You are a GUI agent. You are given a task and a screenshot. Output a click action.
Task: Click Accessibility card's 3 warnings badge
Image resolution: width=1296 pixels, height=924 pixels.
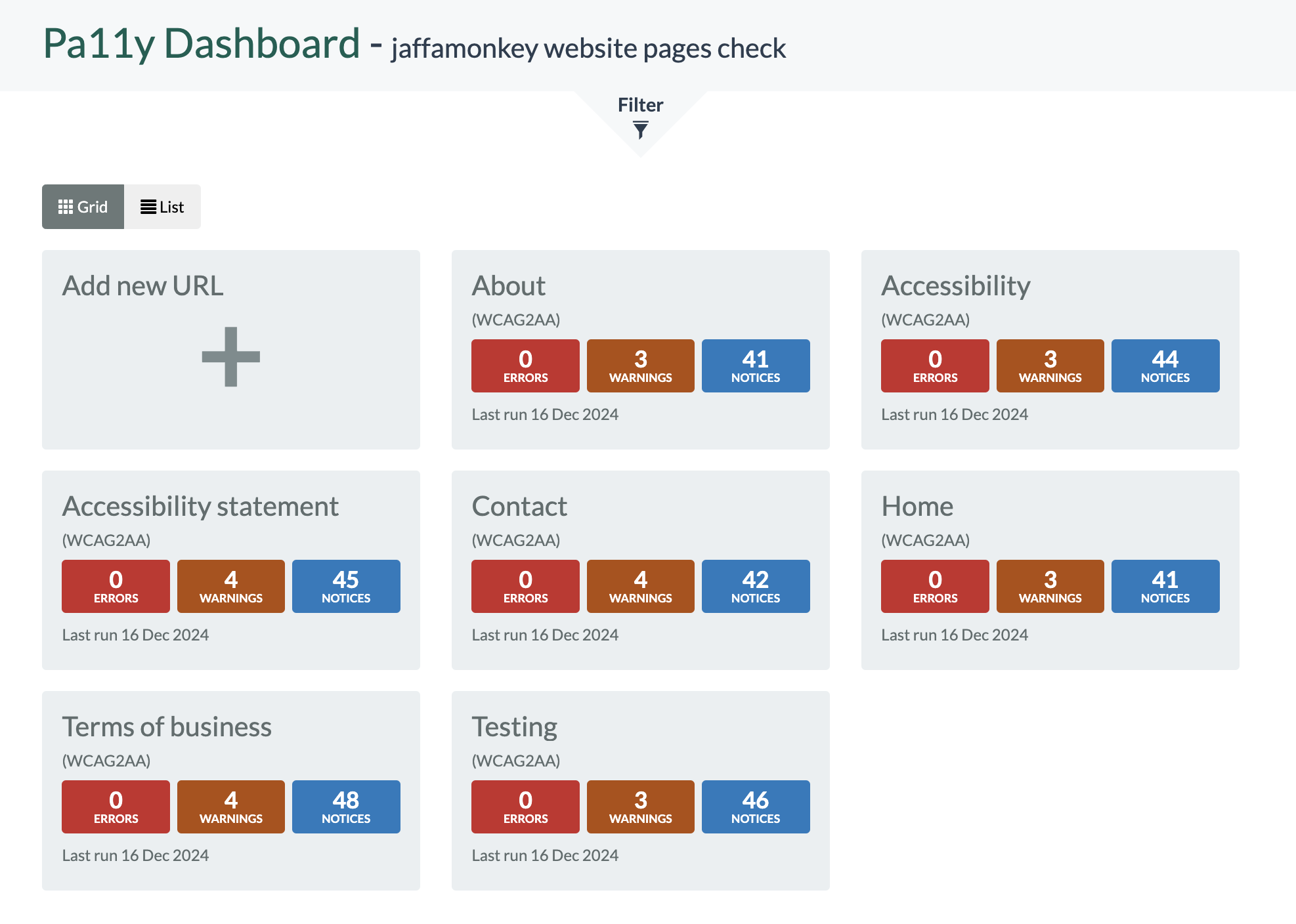coord(1050,366)
